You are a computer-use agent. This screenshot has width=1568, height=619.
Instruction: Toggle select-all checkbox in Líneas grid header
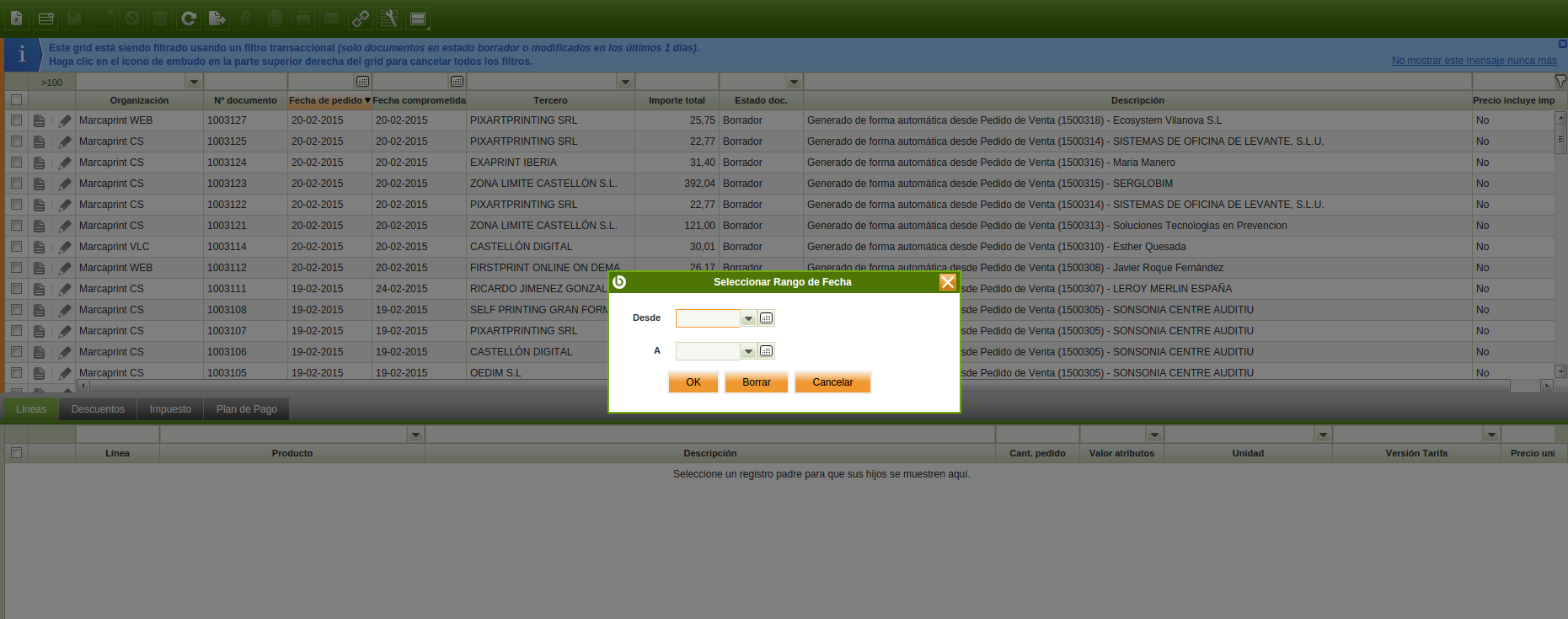pyautogui.click(x=16, y=453)
